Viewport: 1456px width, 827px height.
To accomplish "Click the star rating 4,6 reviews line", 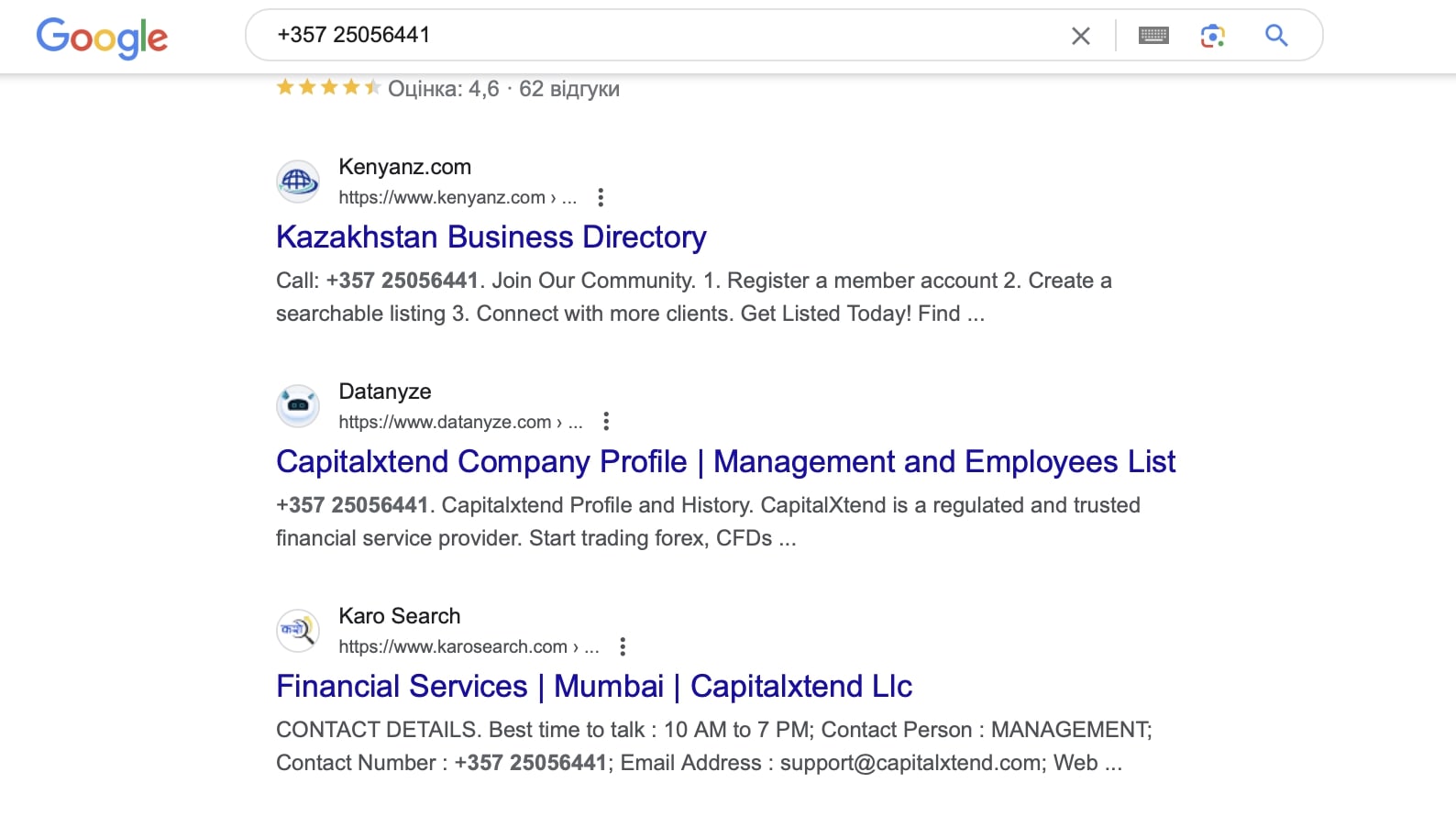I will 447,88.
